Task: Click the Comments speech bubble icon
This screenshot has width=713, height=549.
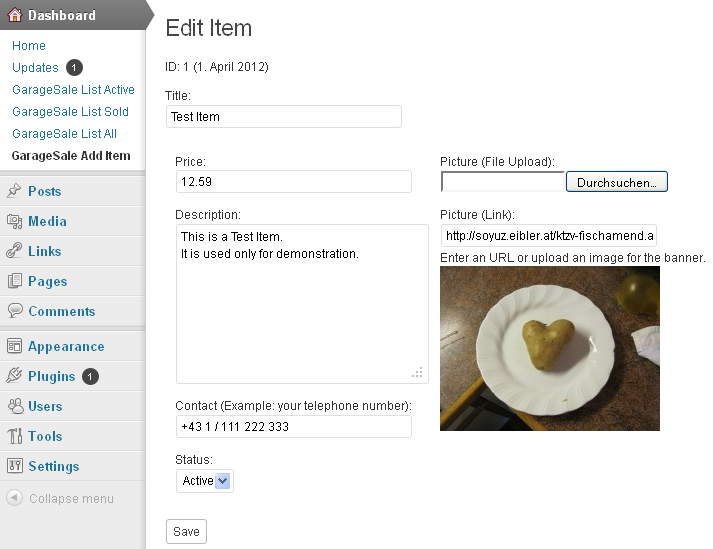Action: click(x=15, y=311)
